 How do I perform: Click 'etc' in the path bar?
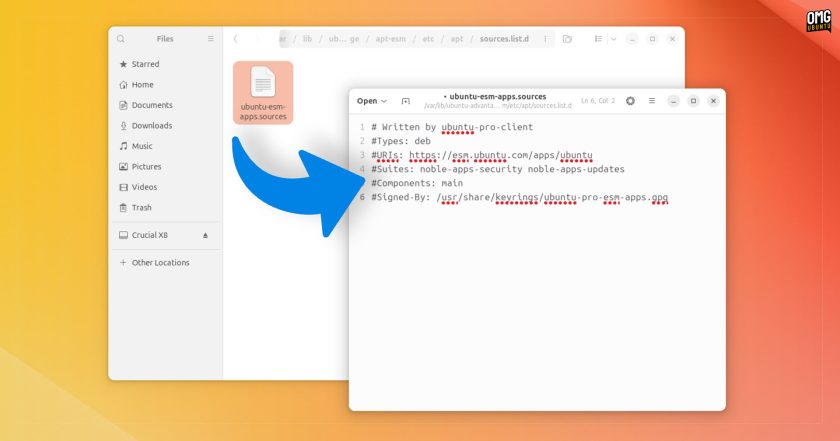(428, 39)
